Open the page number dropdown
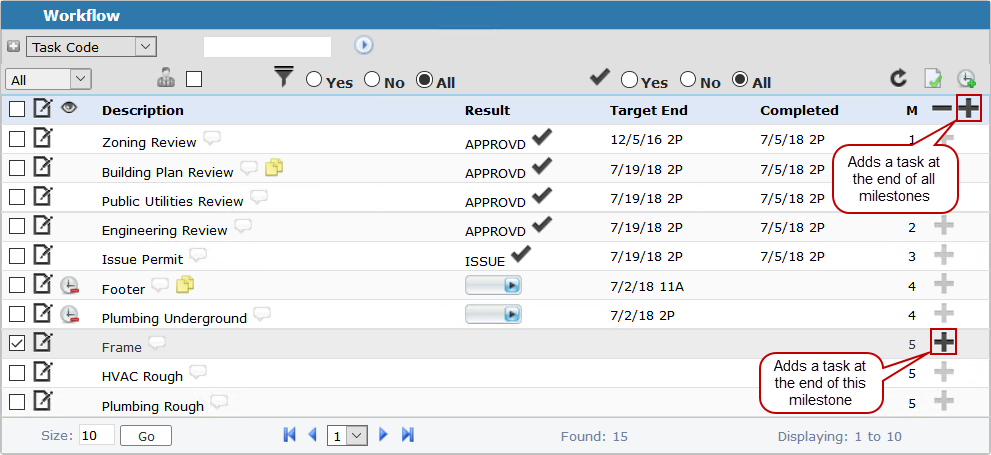 (x=349, y=435)
